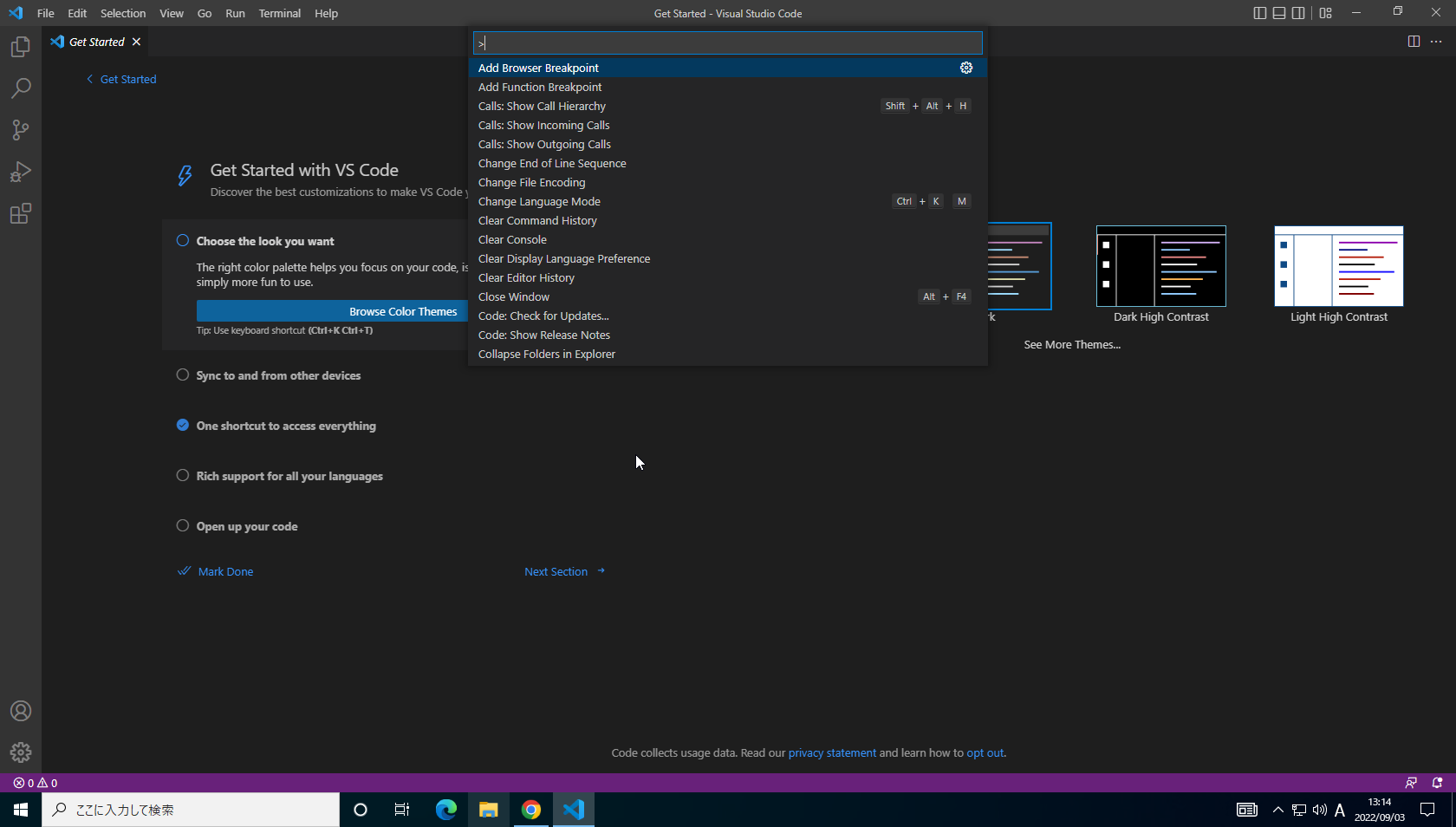This screenshot has width=1456, height=827.
Task: Open Windows Action Center notifications
Action: pos(1428,810)
